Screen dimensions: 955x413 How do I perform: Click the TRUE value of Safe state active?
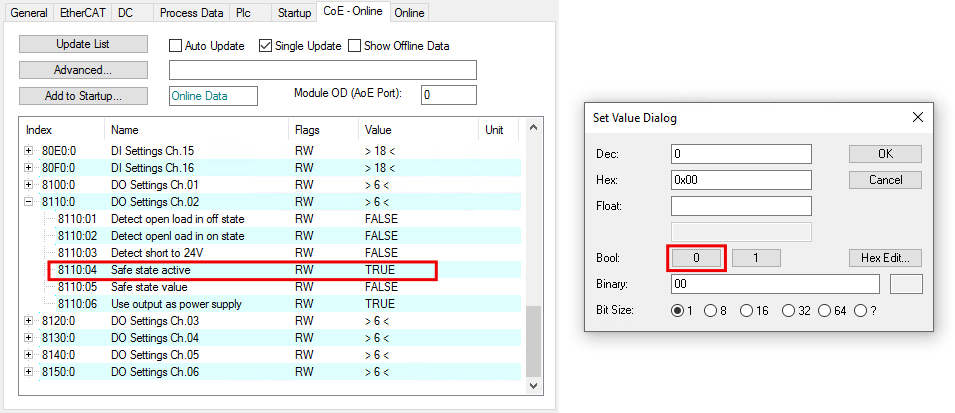[x=380, y=270]
